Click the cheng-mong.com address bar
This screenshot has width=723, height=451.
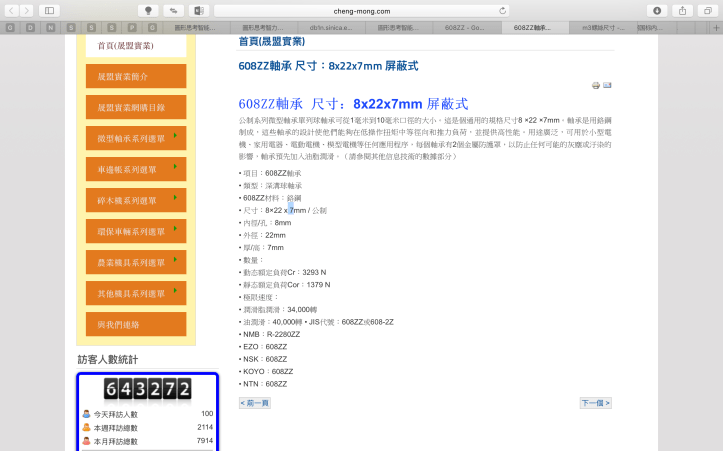coord(361,10)
